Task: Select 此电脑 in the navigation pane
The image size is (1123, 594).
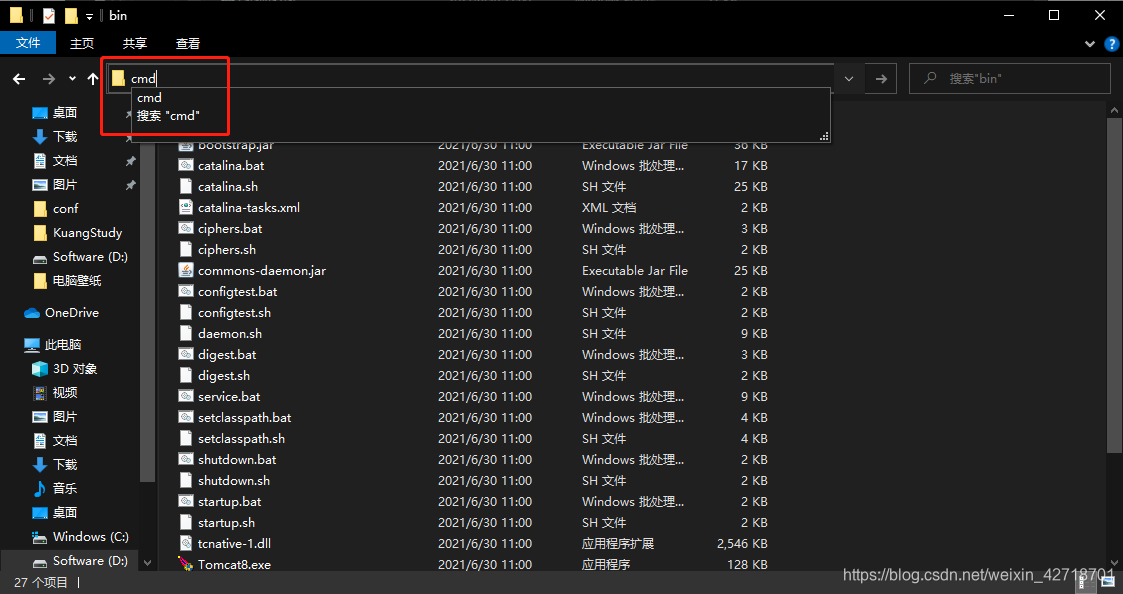Action: coord(52,345)
